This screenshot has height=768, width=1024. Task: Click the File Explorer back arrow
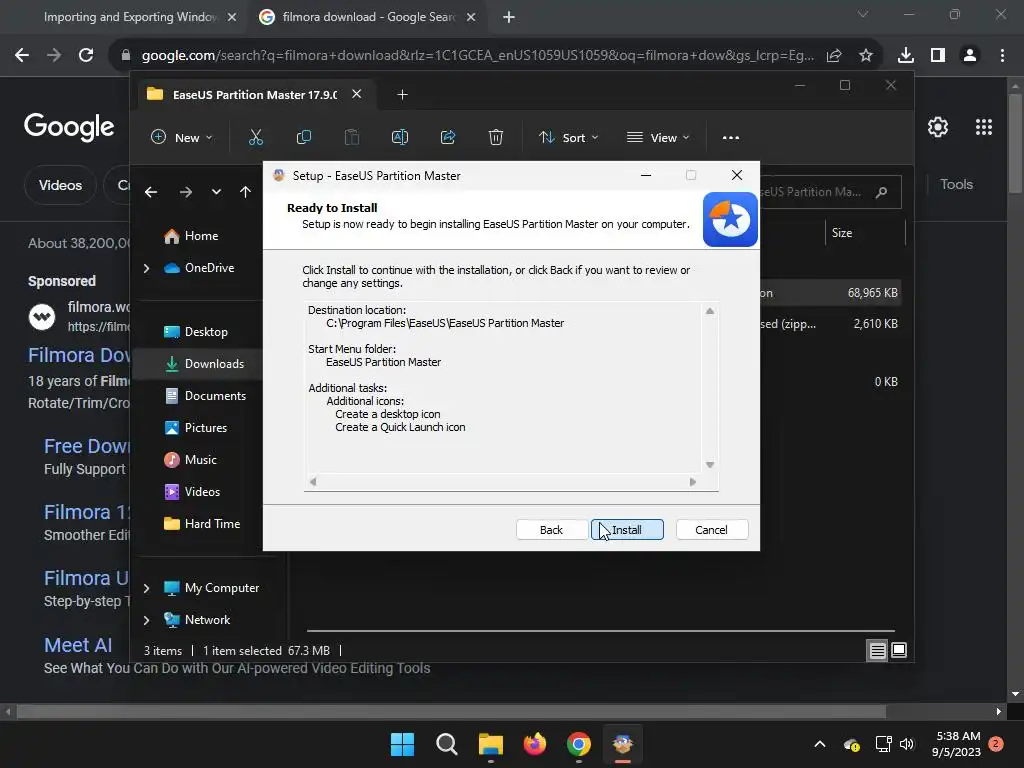pos(151,192)
